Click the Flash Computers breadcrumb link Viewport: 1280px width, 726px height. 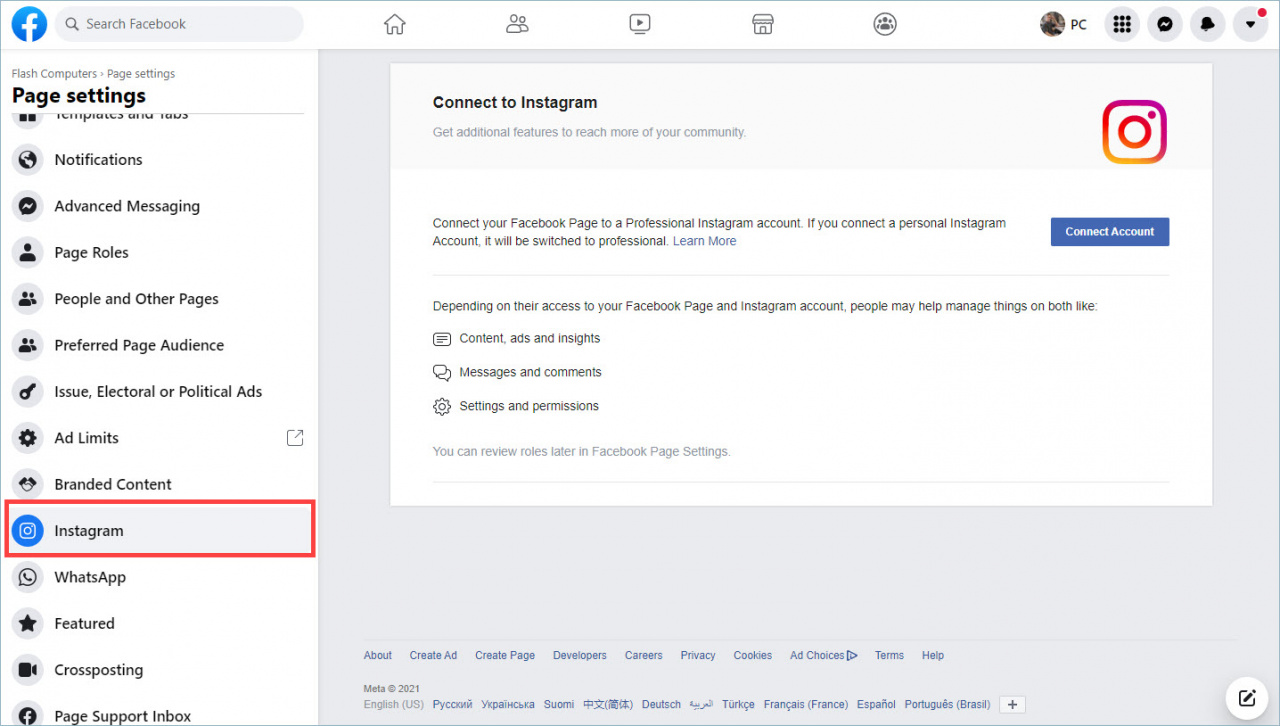(x=54, y=74)
